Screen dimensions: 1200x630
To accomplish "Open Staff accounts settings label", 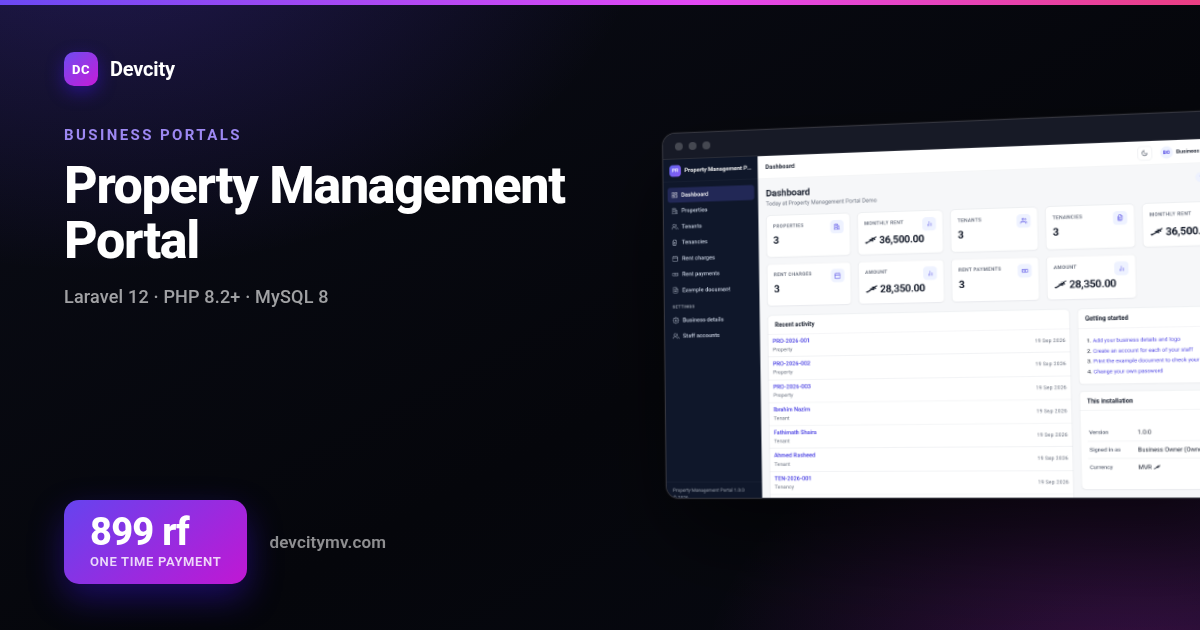I will [701, 336].
